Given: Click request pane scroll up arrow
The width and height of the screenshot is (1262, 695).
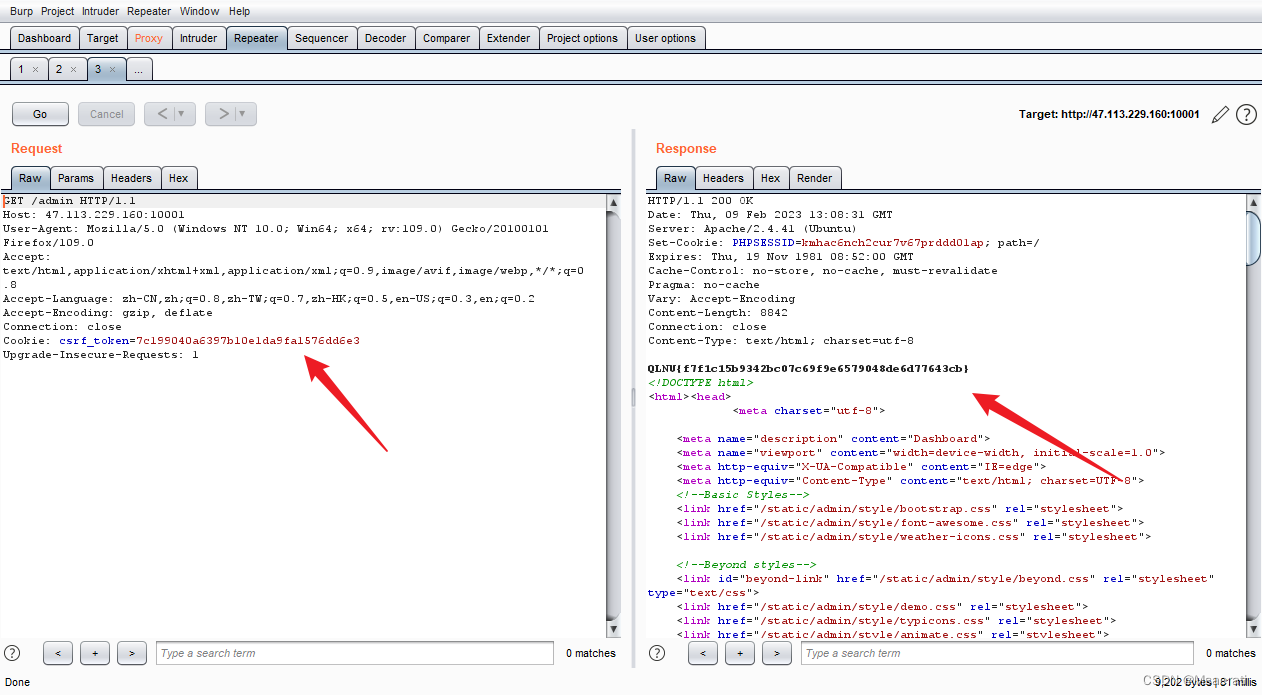Looking at the screenshot, I should pyautogui.click(x=614, y=202).
